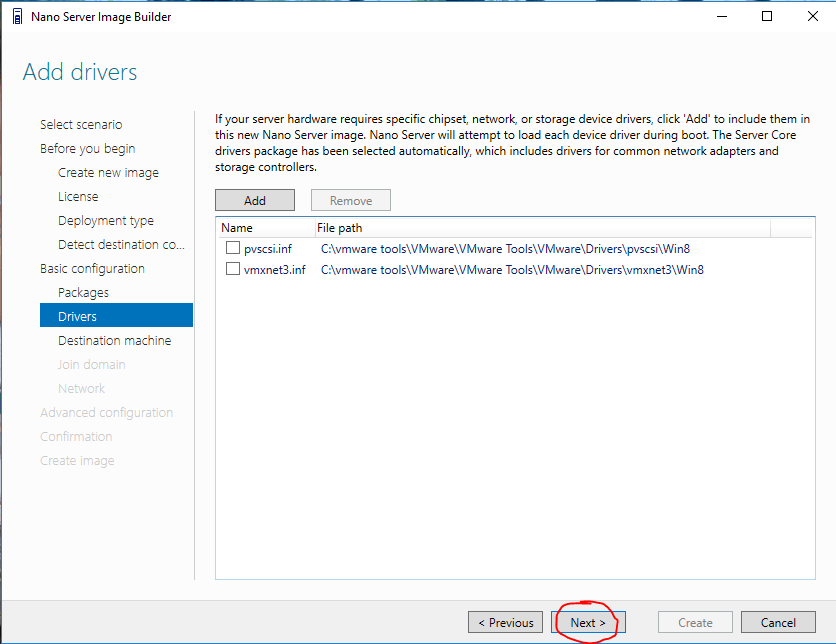Jump to Create new image step
Viewport: 836px width, 644px height.
click(x=108, y=173)
